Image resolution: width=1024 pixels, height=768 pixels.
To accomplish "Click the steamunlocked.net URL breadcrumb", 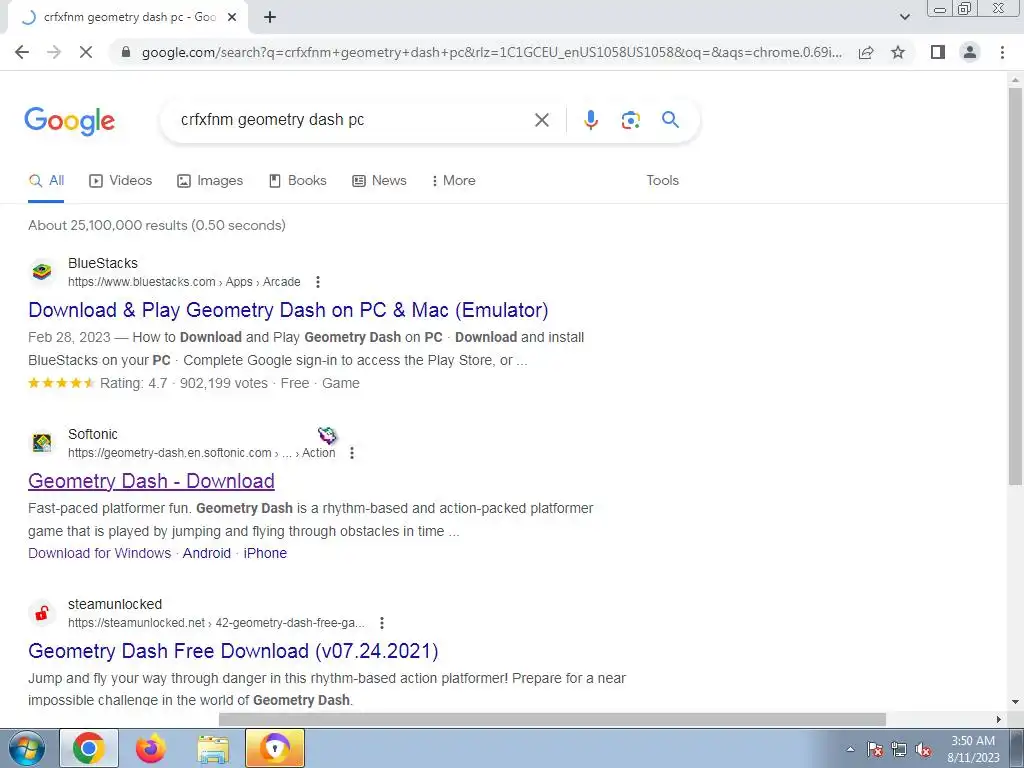I will pos(216,623).
